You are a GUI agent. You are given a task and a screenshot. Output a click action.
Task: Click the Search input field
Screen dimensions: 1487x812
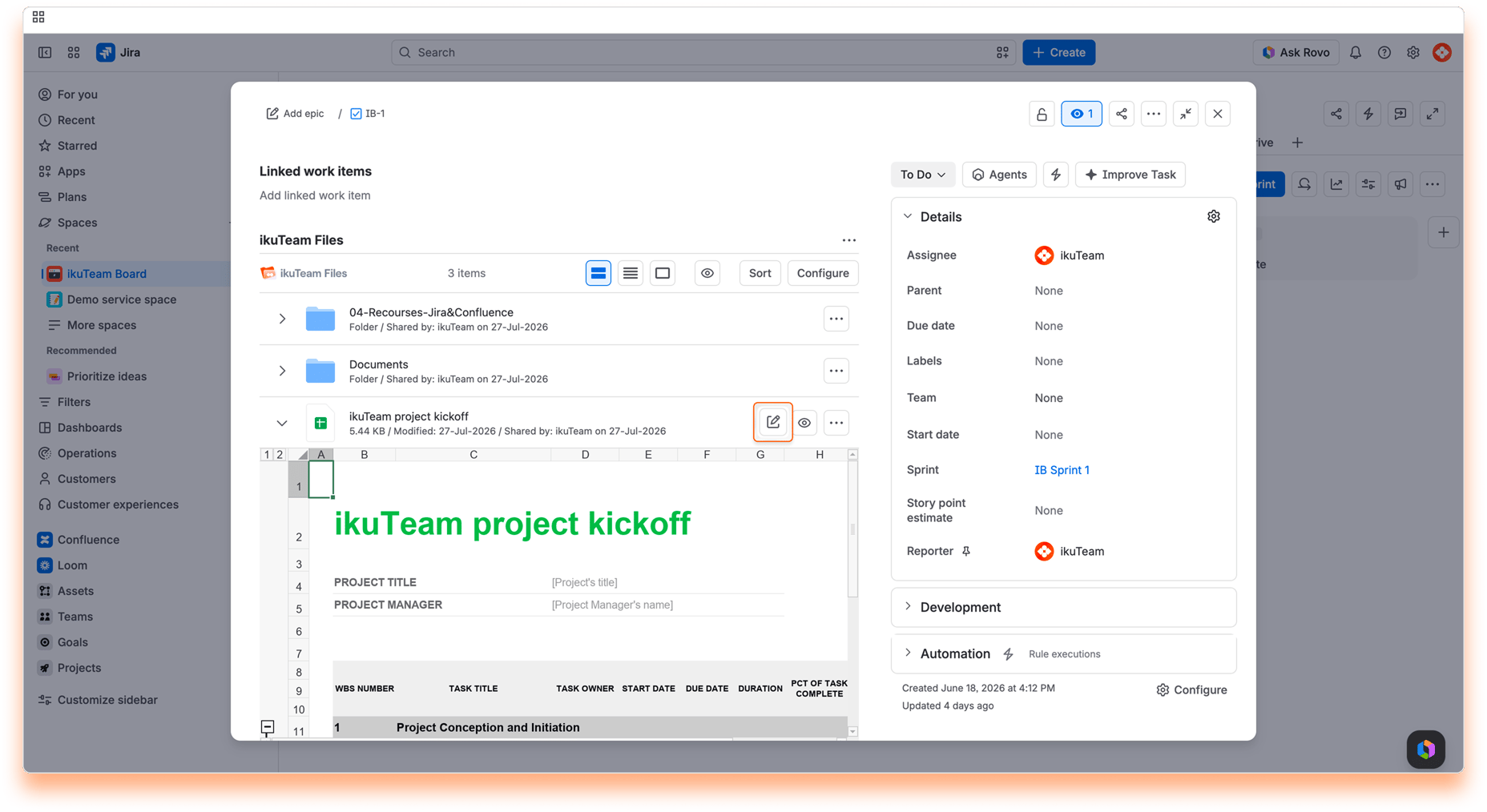point(703,52)
